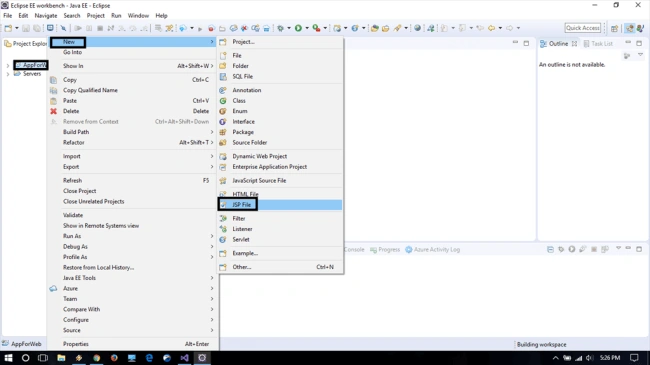The height and width of the screenshot is (365, 650).
Task: Click the back navigation arrow icon
Action: tap(491, 28)
